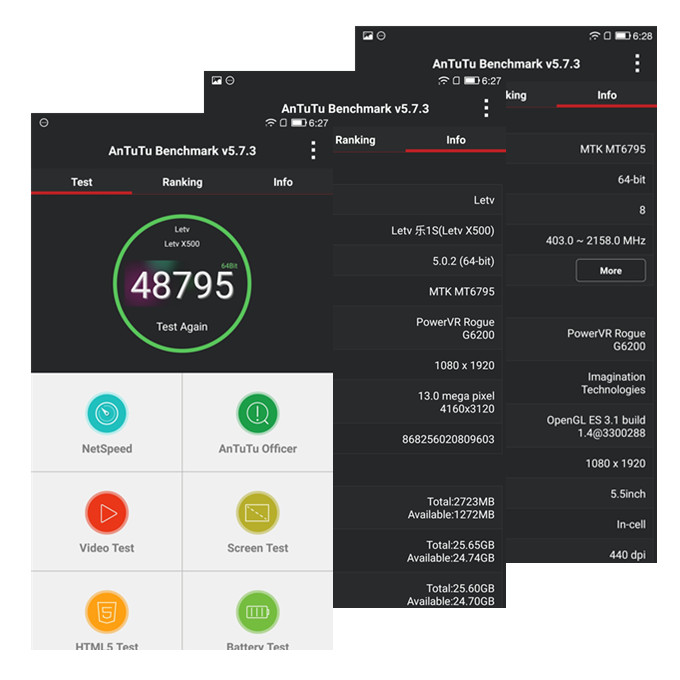Viewport: 680px width, 680px height.
Task: Select the Imagination Technologies vendor row
Action: pyautogui.click(x=579, y=383)
